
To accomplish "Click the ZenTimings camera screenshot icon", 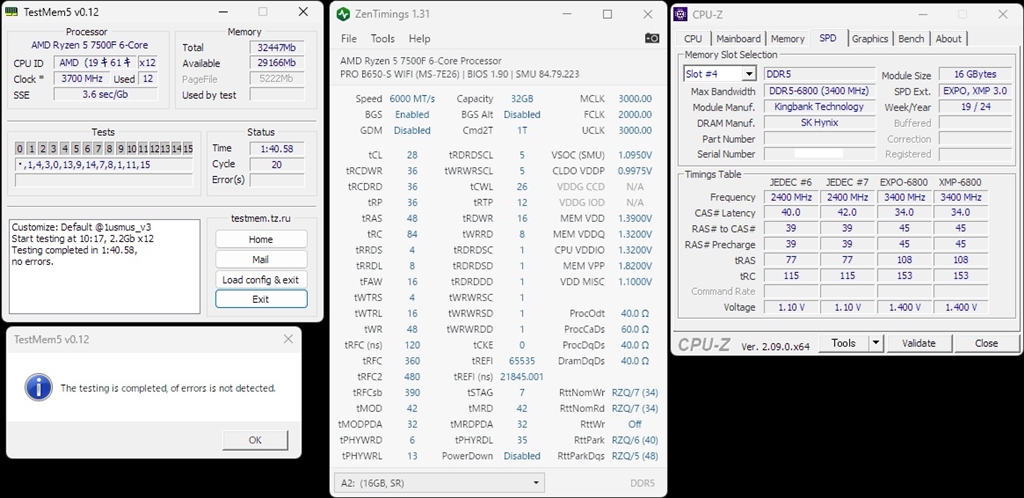I will 652,39.
